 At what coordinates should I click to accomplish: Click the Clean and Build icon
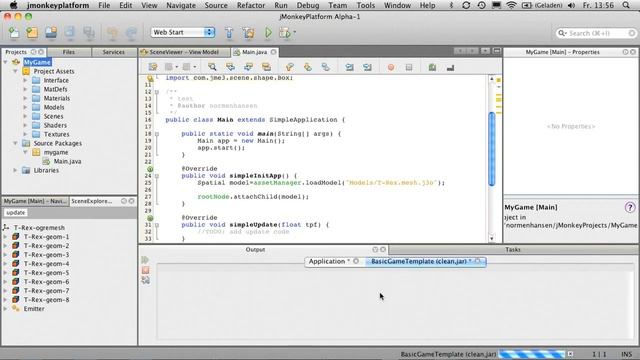click(248, 33)
